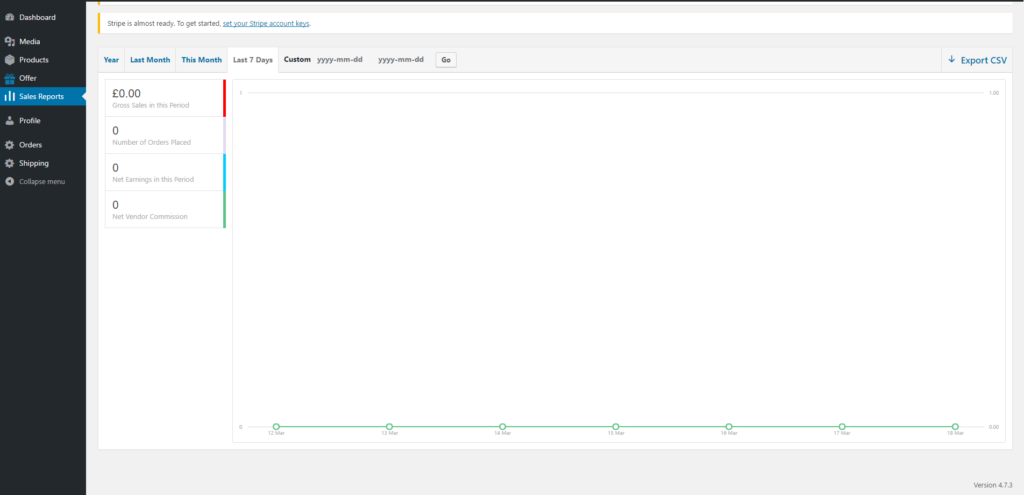
Task: Click the 18 Mar data point on chart
Action: [x=955, y=427]
